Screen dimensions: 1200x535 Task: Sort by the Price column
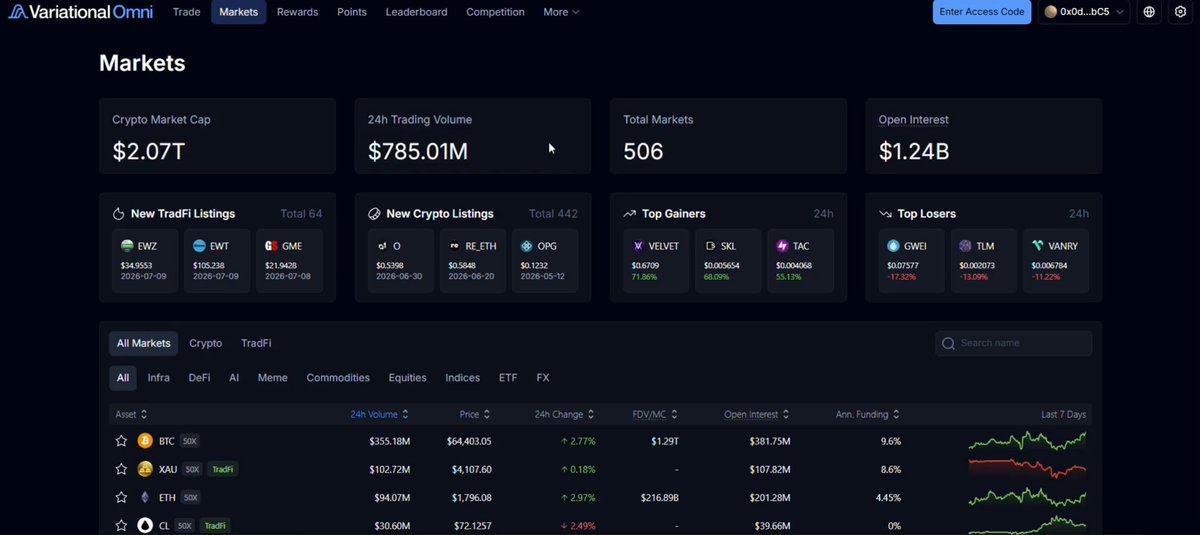475,414
